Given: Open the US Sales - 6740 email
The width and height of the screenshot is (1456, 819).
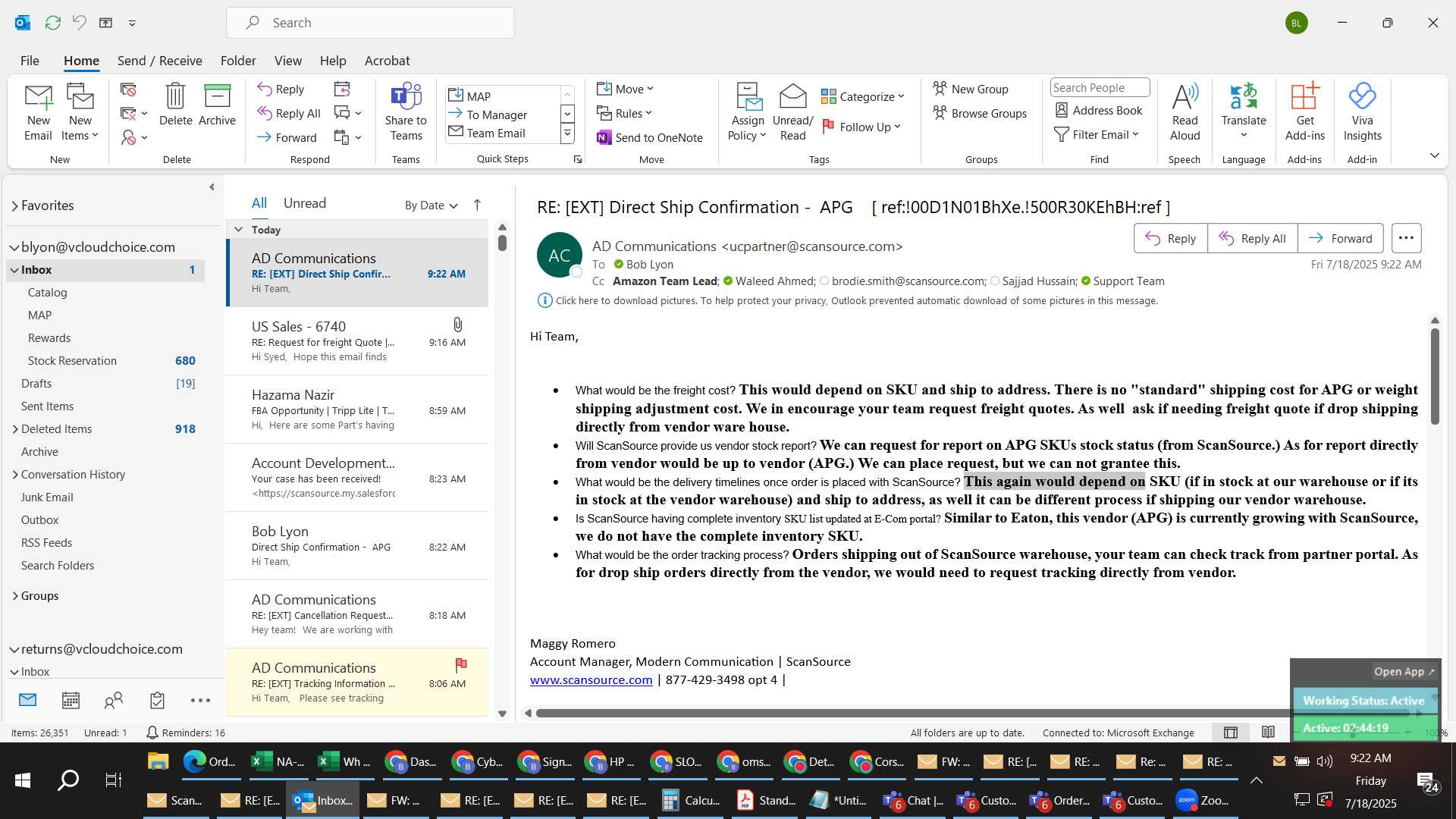Looking at the screenshot, I should point(357,340).
